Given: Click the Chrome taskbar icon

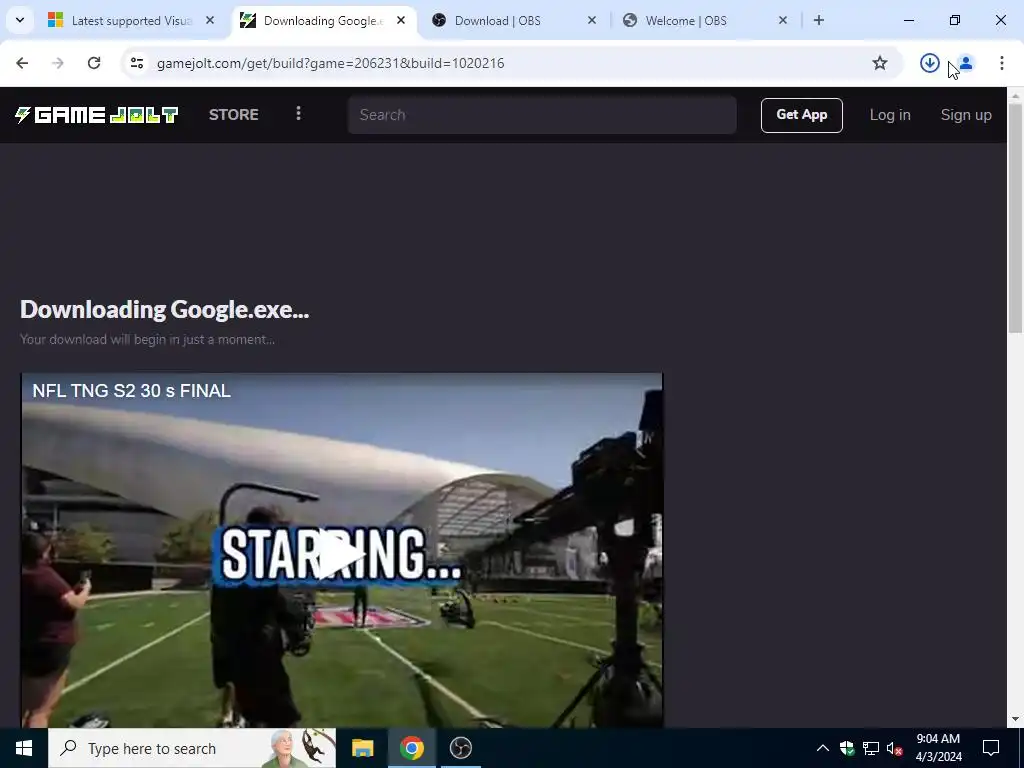Looking at the screenshot, I should pyautogui.click(x=411, y=748).
